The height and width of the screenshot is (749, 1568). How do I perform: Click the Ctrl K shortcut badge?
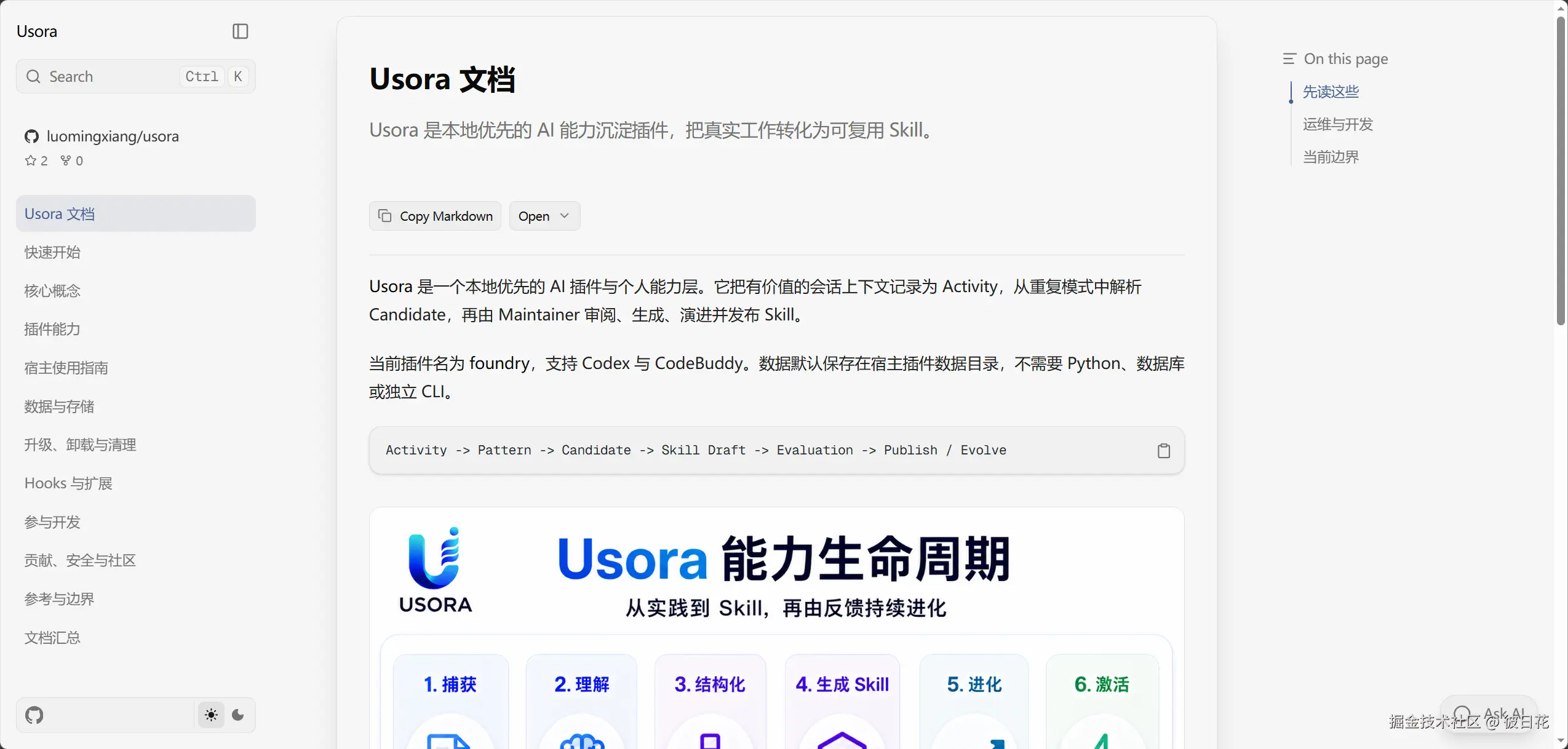(x=215, y=76)
